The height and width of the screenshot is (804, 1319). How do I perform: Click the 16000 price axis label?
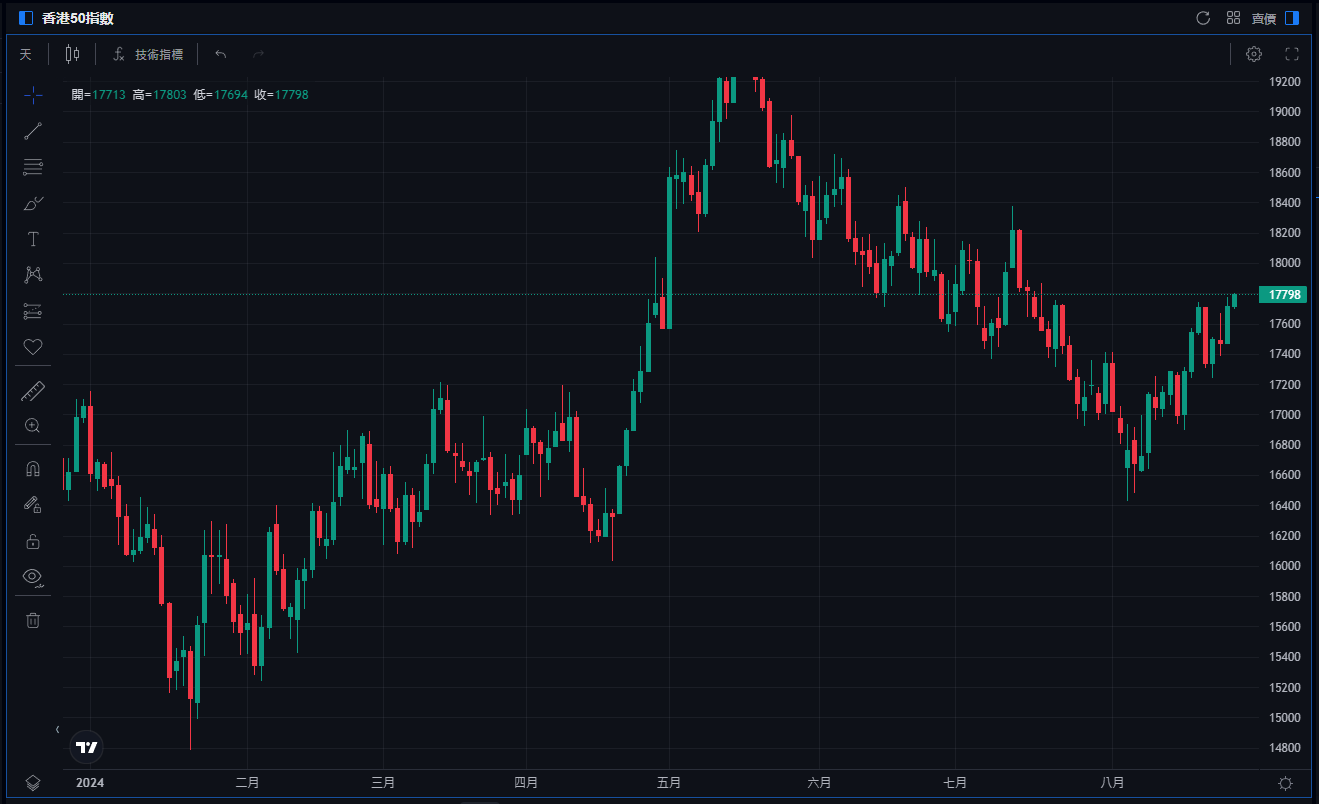click(1284, 566)
